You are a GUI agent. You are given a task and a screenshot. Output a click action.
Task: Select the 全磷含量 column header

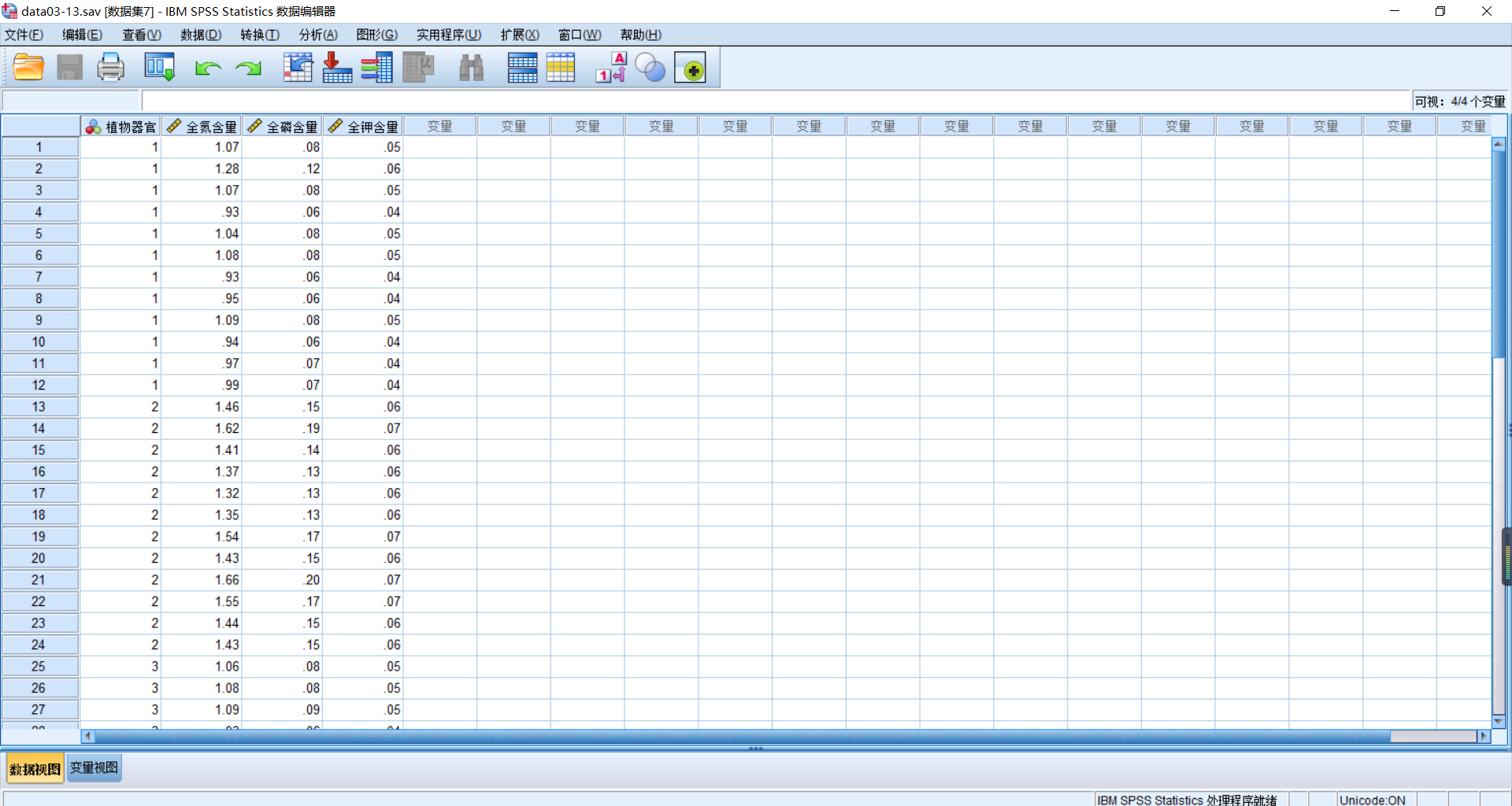pos(282,127)
